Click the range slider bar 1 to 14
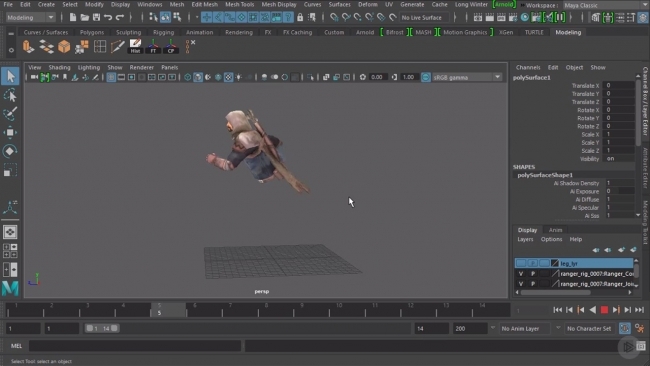 point(102,328)
